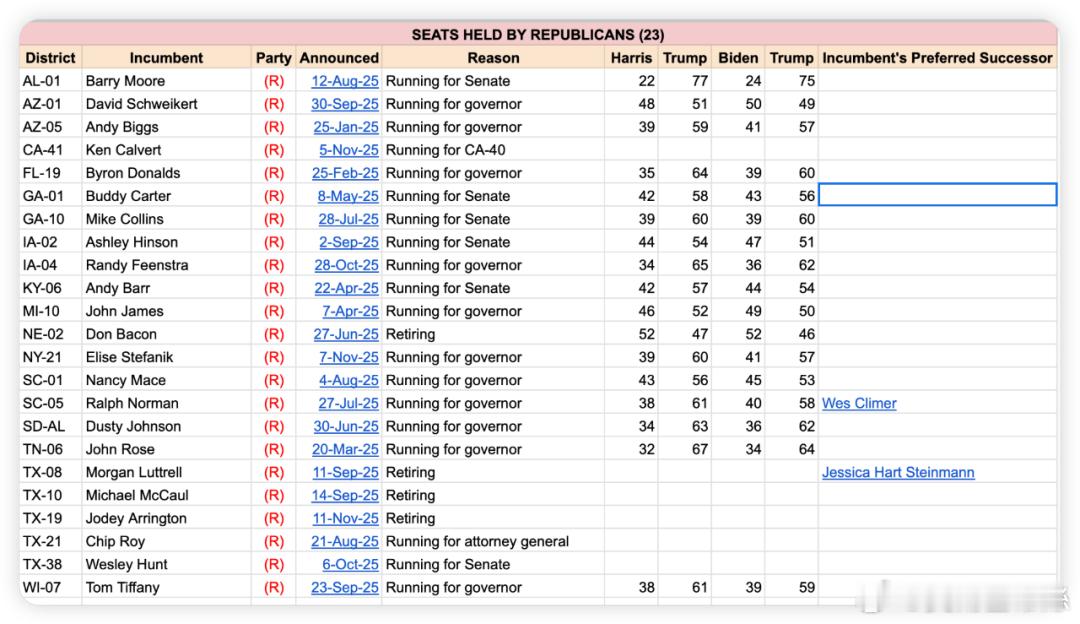Select the AZ-05 district cell

pyautogui.click(x=50, y=127)
